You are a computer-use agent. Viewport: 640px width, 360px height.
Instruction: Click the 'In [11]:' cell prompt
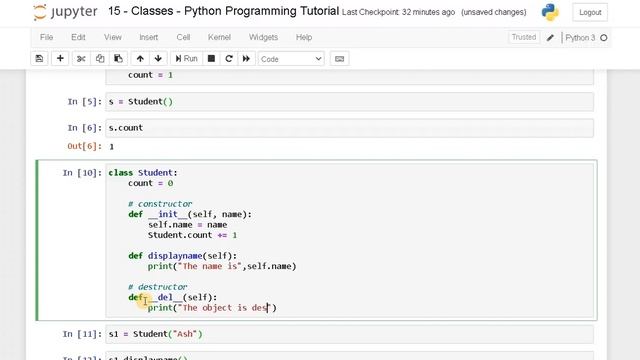pos(82,334)
